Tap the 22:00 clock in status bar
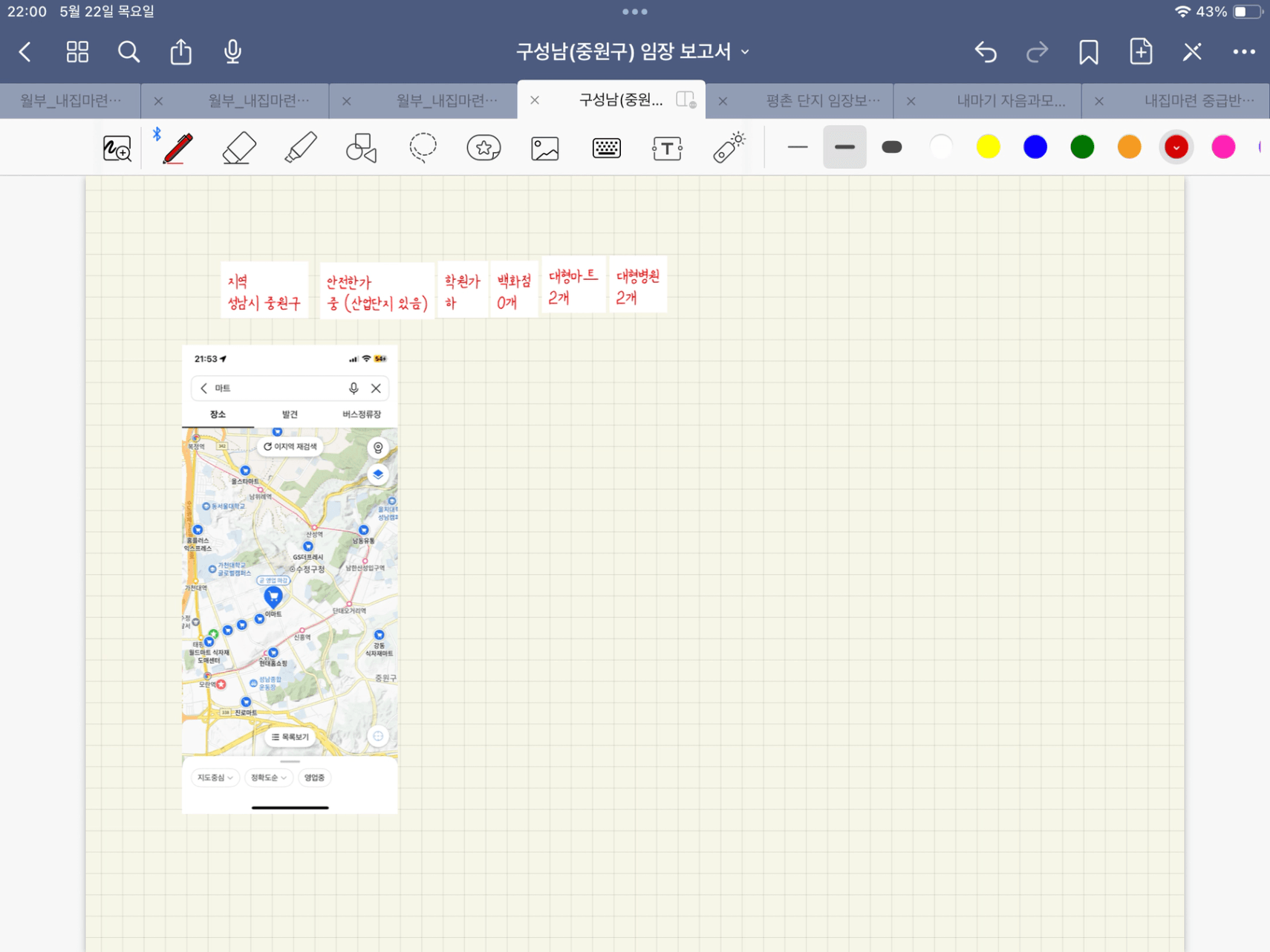Image resolution: width=1270 pixels, height=952 pixels. coord(27,12)
